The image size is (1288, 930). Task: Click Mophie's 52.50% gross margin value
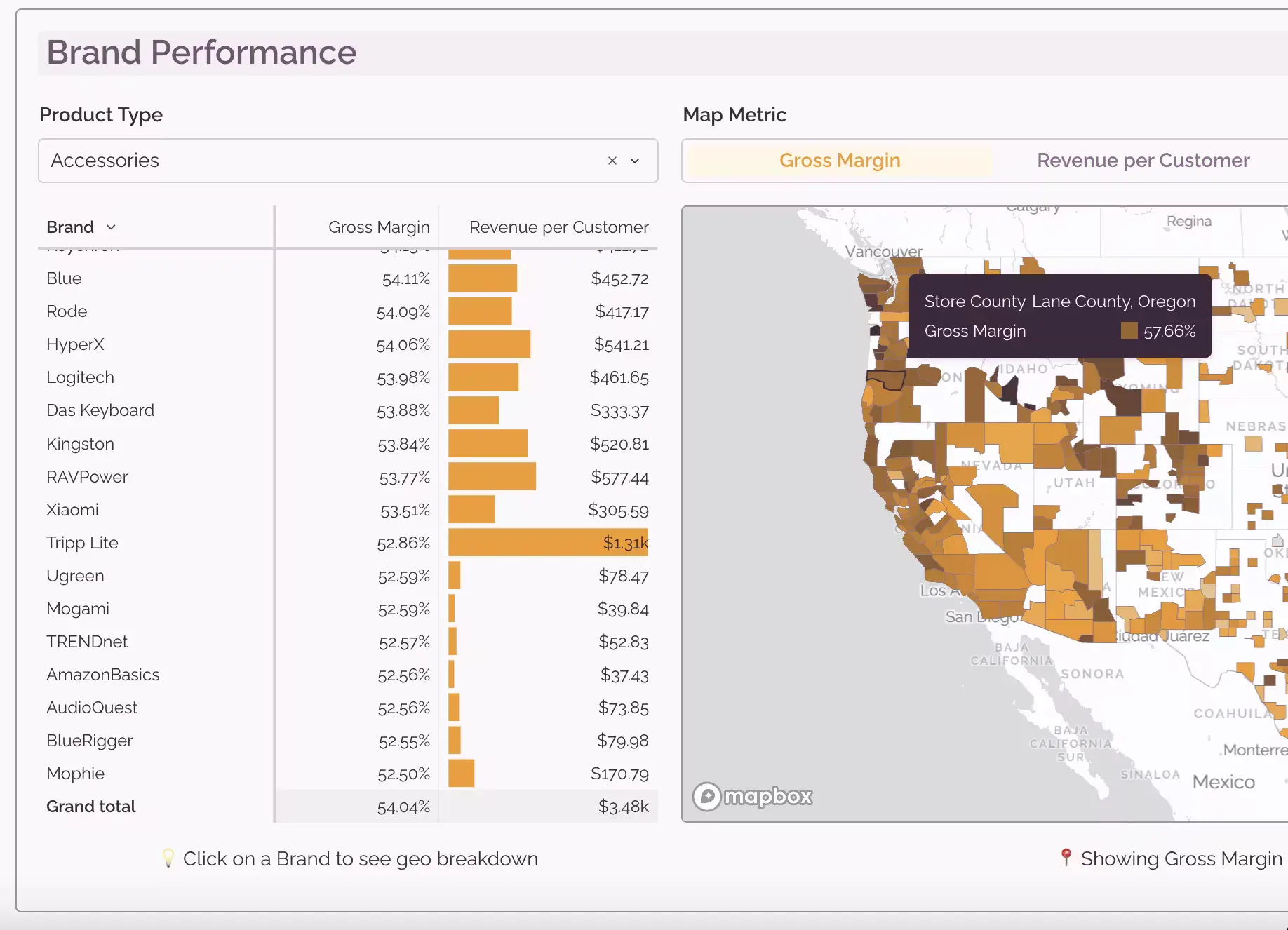click(404, 774)
